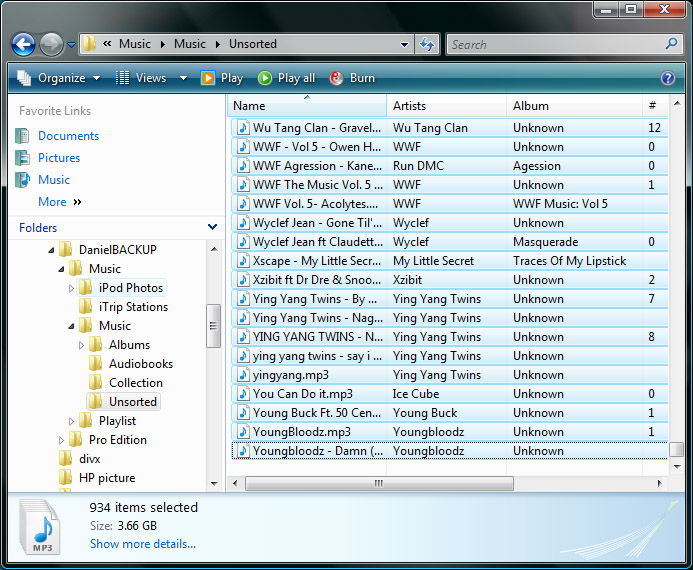Click MP3 icon of WWF - Vol 5 - Owen file

[242, 147]
